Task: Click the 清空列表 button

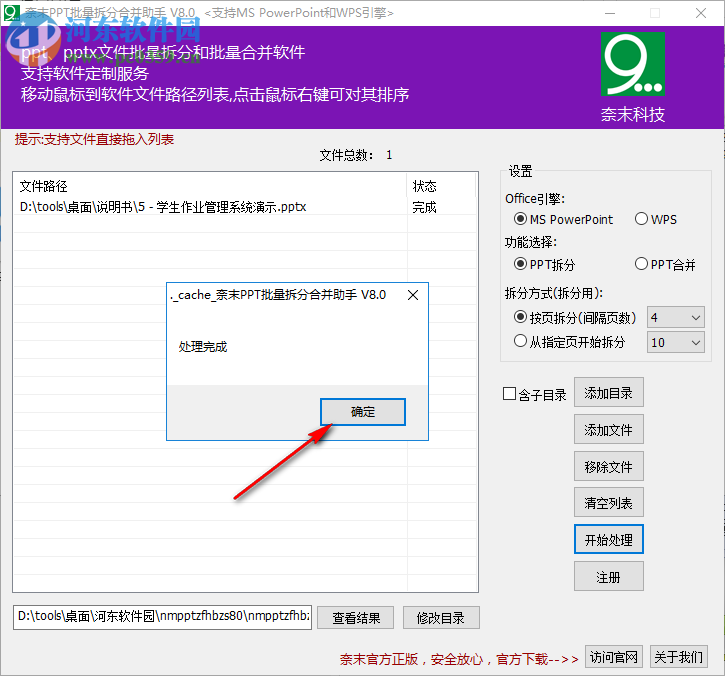Action: click(608, 502)
